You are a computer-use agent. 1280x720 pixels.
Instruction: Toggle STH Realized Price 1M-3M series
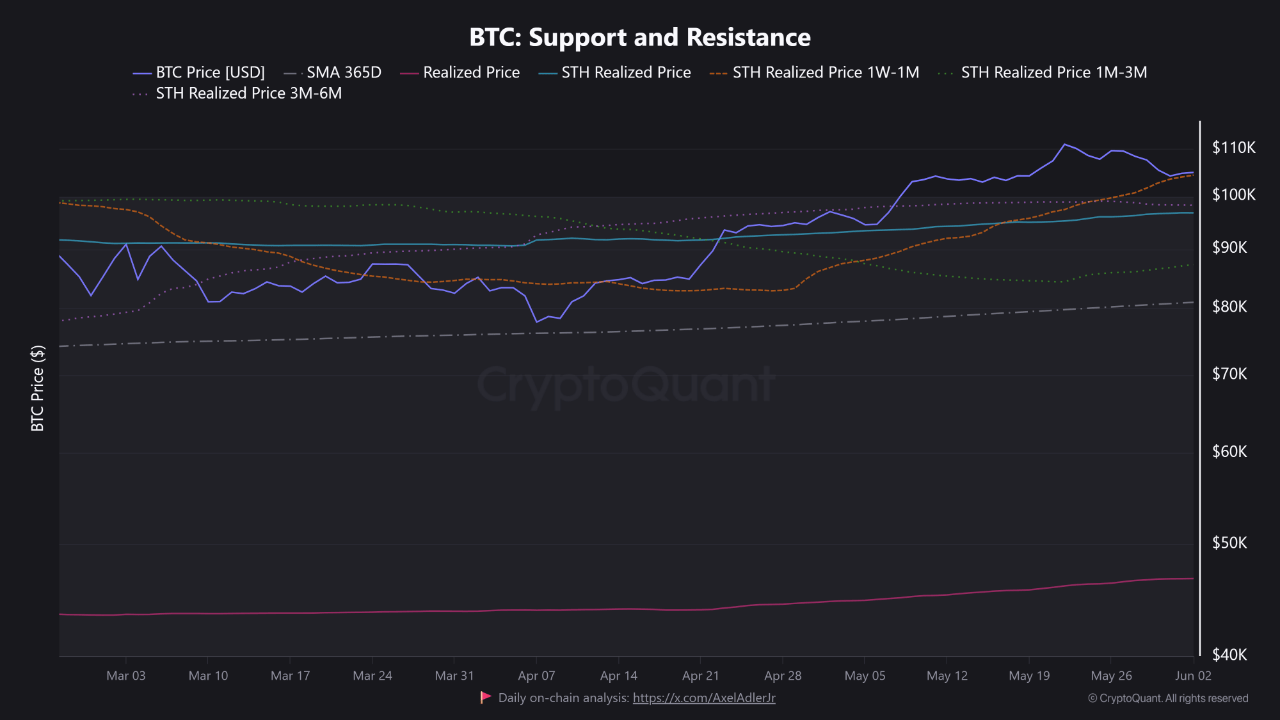[1053, 72]
